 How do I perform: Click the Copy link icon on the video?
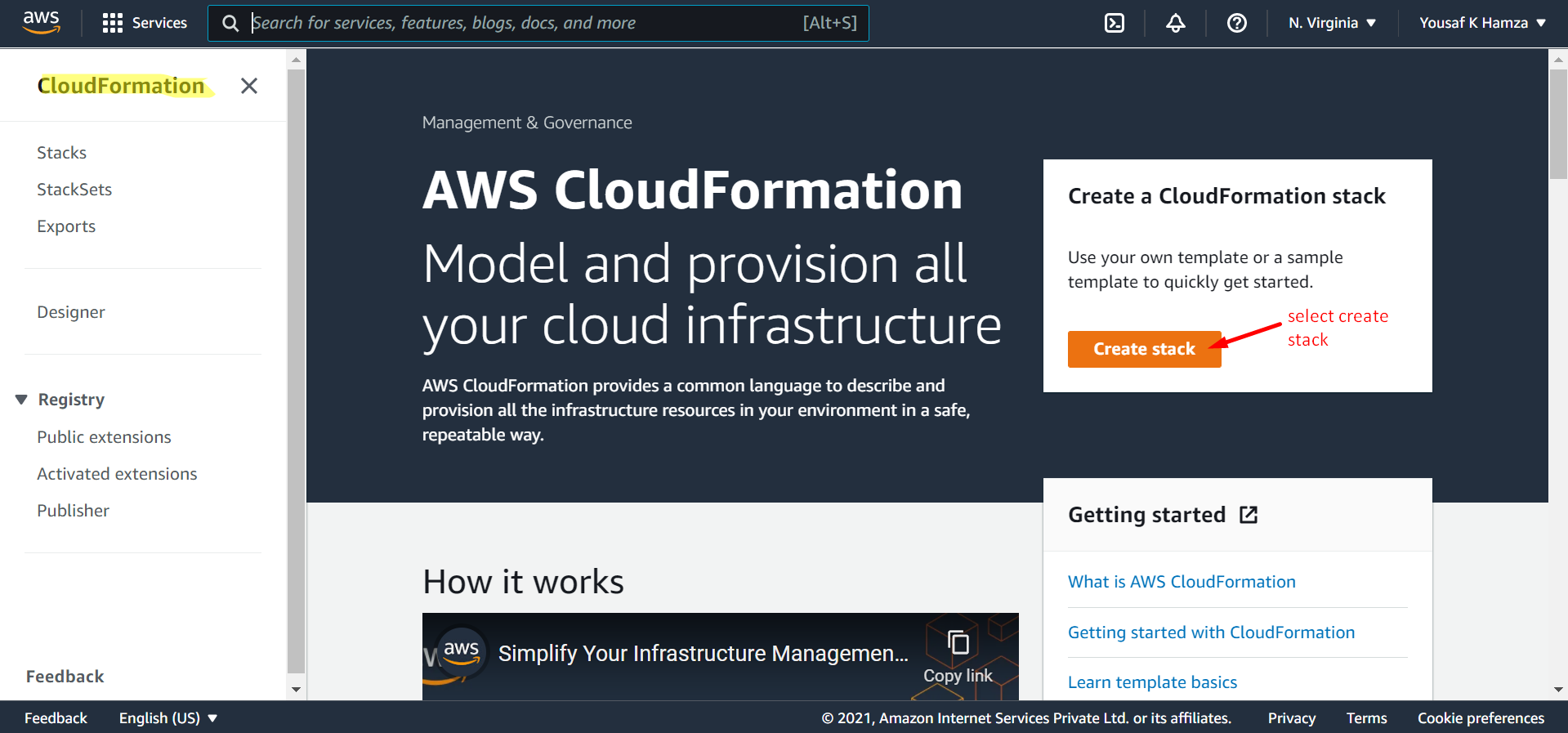tap(958, 642)
